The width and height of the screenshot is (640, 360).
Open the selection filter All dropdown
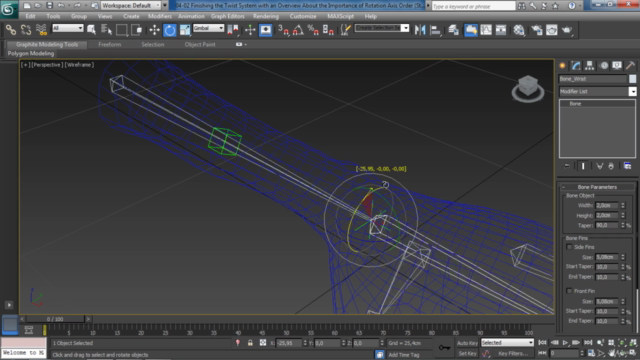coord(68,28)
